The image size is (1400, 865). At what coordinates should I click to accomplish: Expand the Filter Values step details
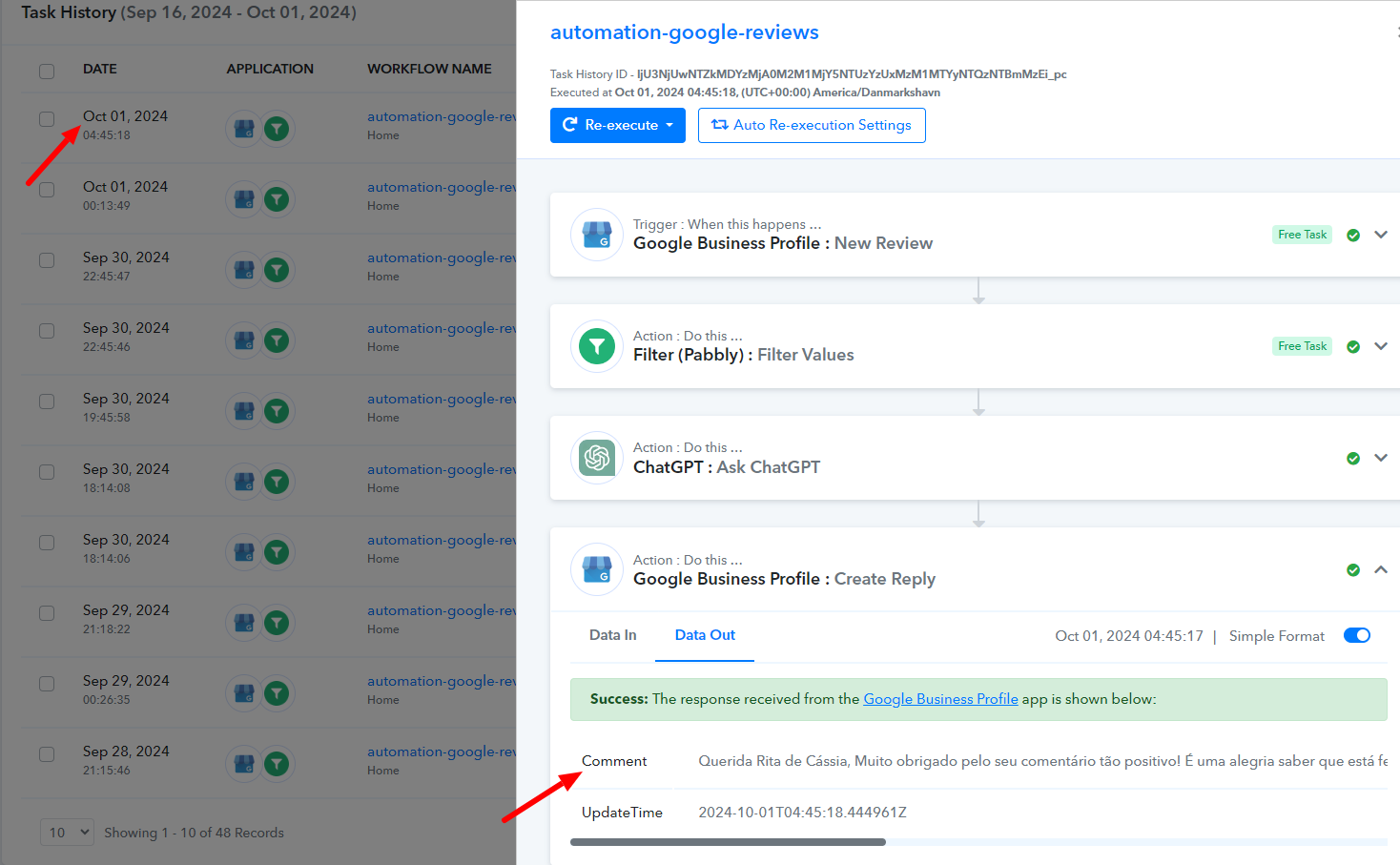[1380, 346]
